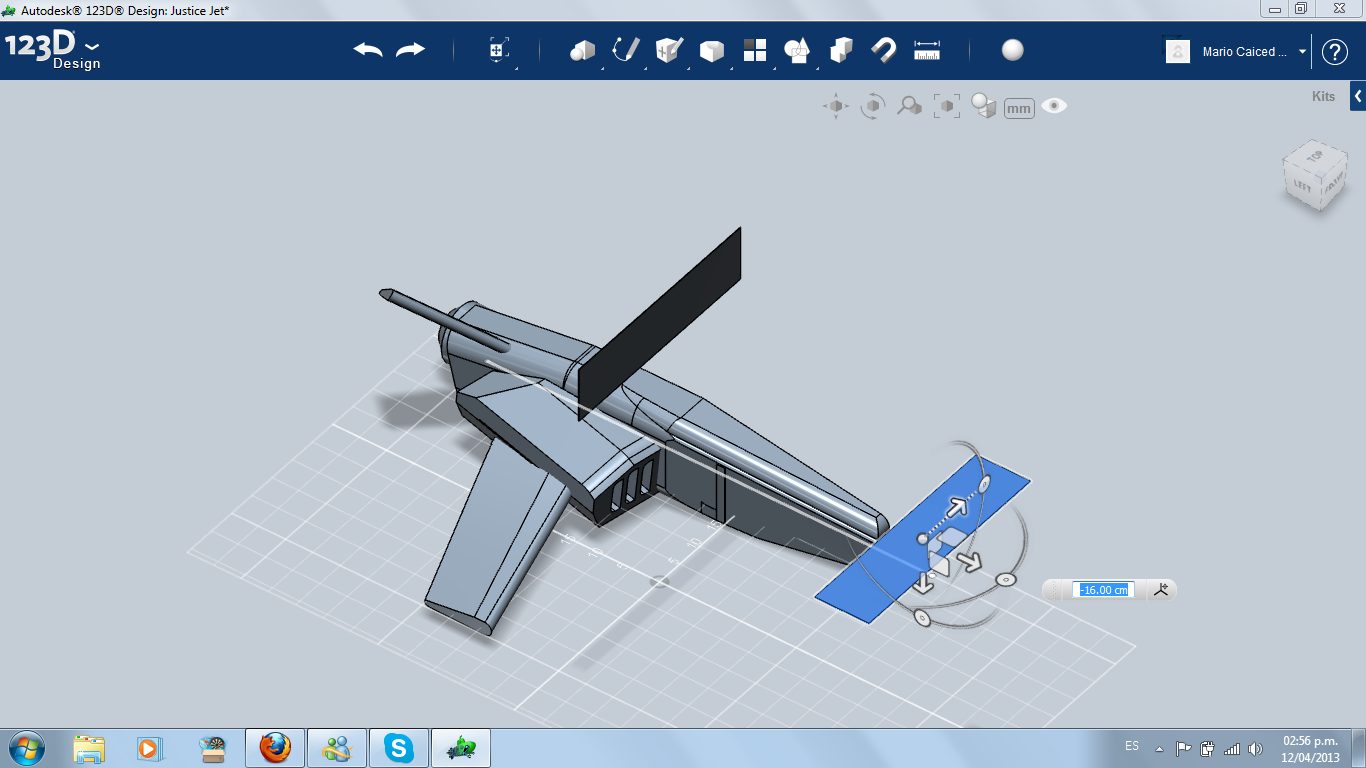Open the Material sphere tool

1013,50
